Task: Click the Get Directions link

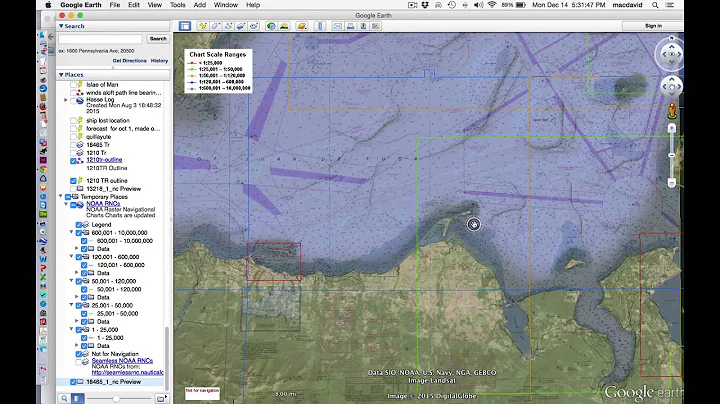Action: point(129,61)
